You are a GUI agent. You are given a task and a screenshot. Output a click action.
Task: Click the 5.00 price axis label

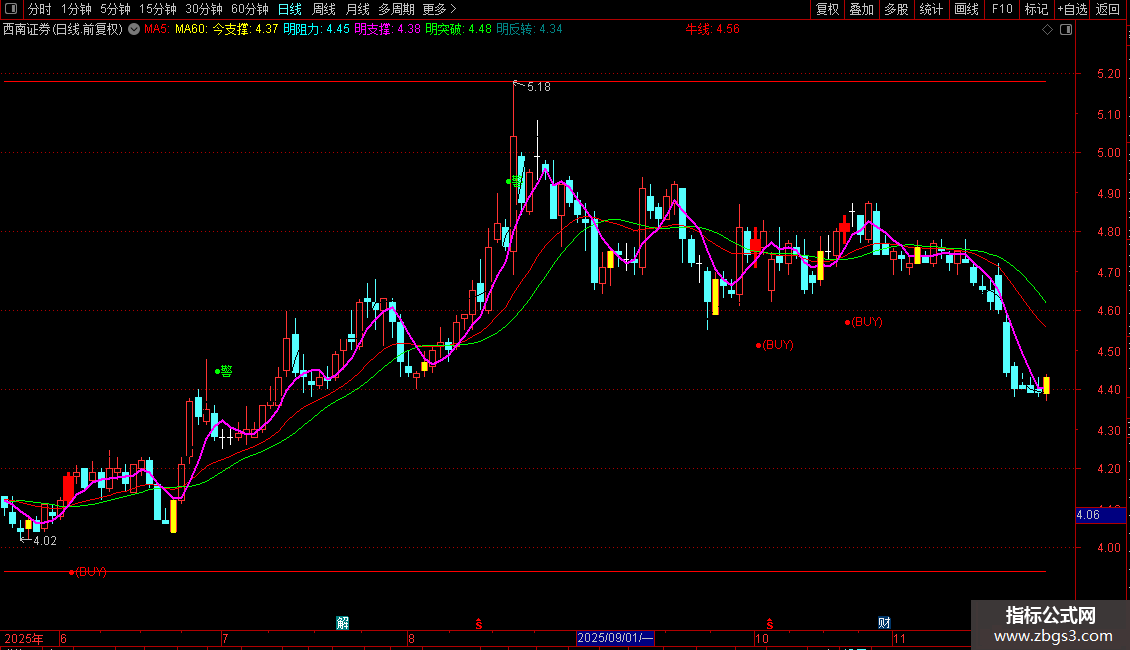pos(1108,153)
